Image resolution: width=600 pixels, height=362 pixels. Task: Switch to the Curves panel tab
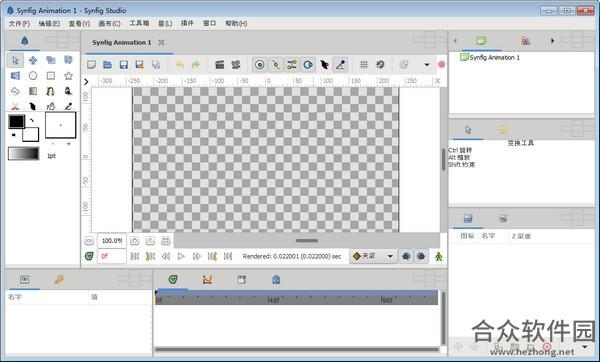(207, 280)
